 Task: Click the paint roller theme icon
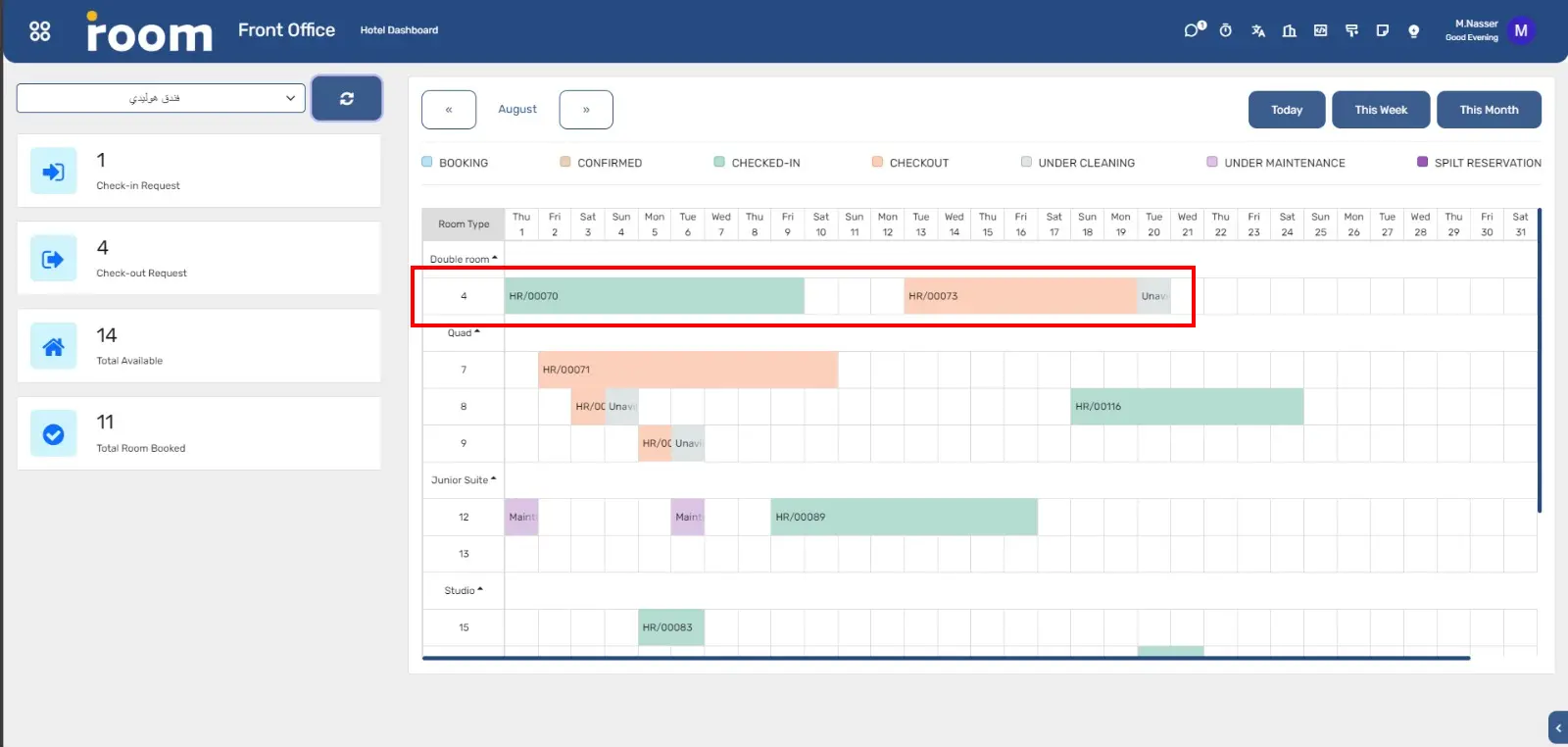coord(1351,30)
